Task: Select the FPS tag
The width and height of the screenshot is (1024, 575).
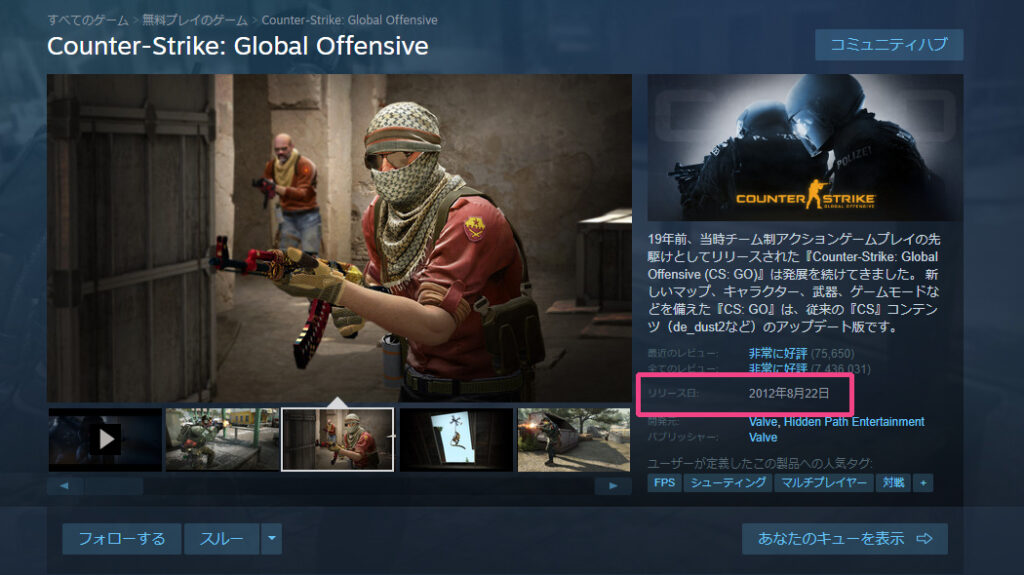Action: 664,483
